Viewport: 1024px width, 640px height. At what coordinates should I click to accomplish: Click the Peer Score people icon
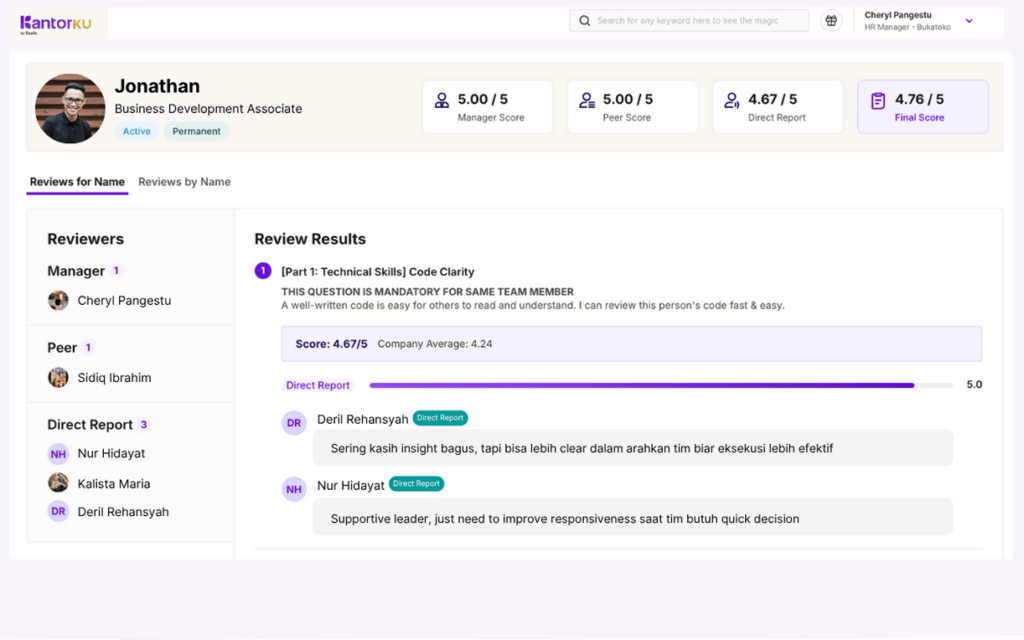pos(587,99)
